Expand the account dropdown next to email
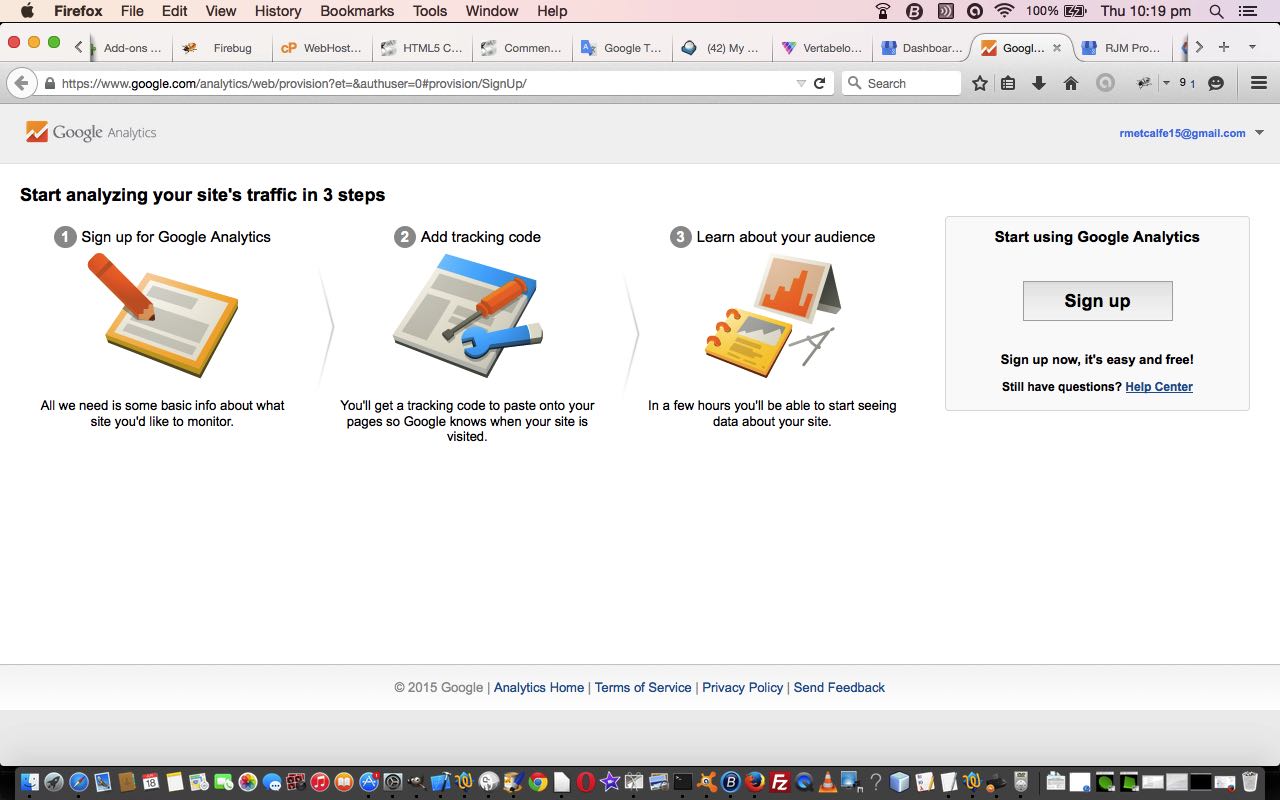 point(1259,133)
